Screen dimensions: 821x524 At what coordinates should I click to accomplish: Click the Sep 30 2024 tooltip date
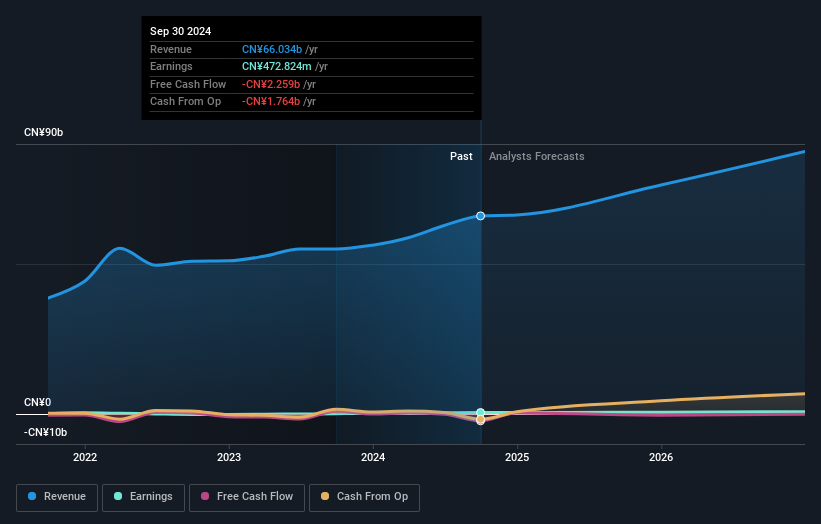(181, 31)
